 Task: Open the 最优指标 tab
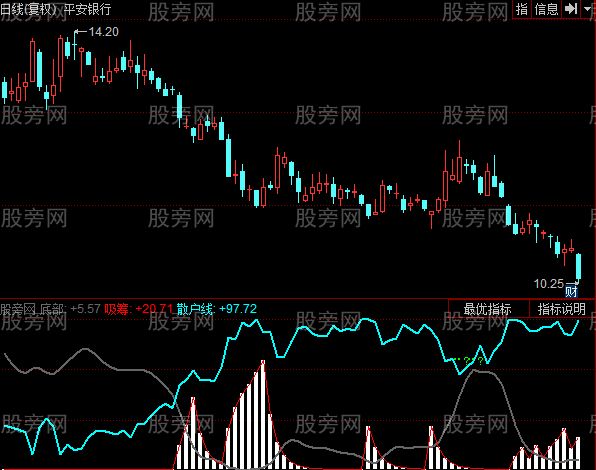pyautogui.click(x=488, y=309)
